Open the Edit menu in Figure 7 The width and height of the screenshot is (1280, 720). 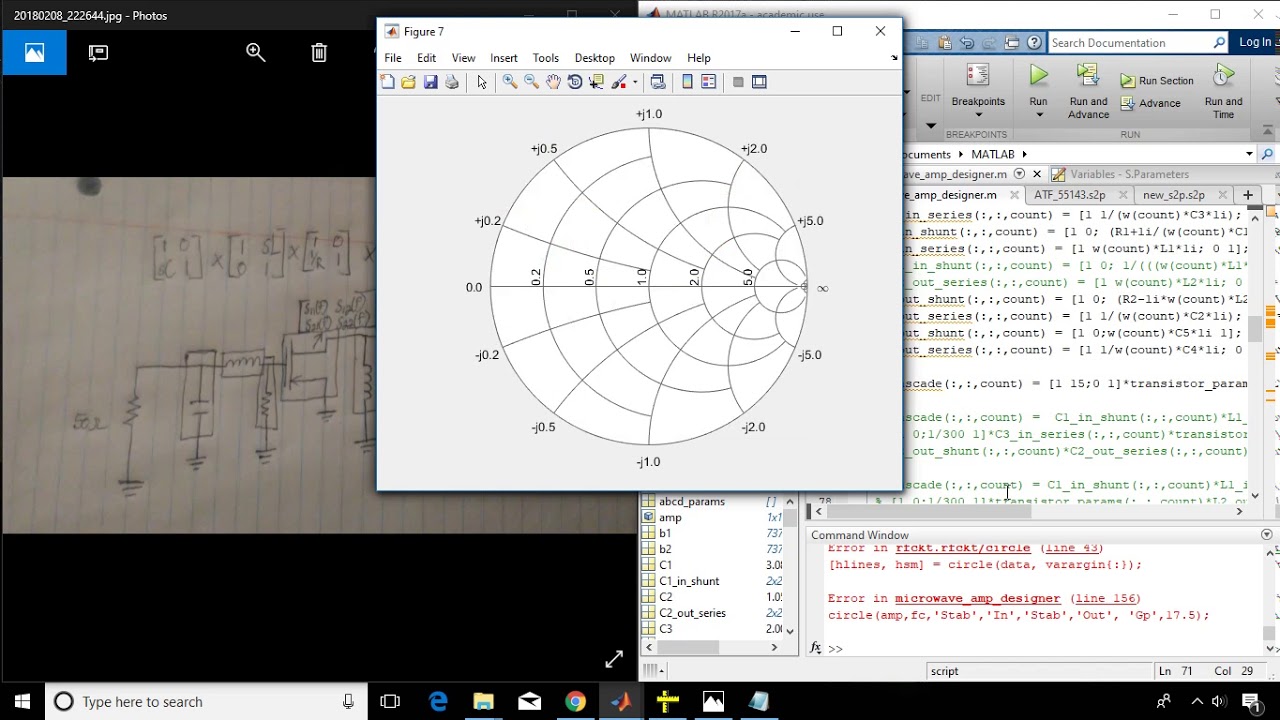click(x=426, y=58)
